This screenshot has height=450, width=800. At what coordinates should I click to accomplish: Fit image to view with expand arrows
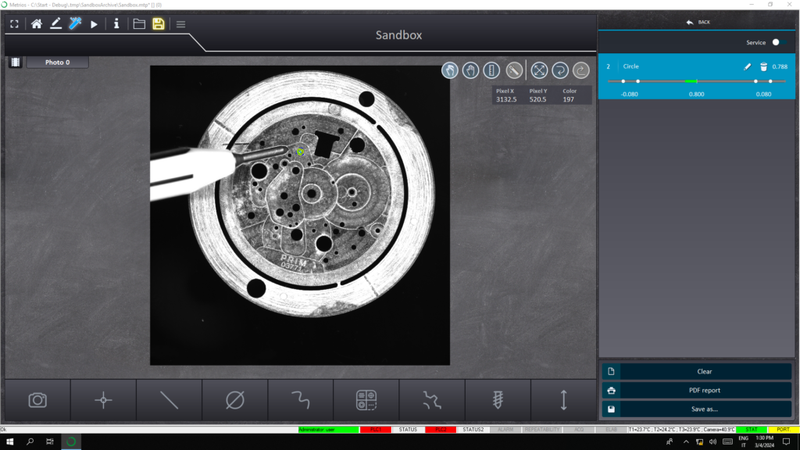point(539,70)
